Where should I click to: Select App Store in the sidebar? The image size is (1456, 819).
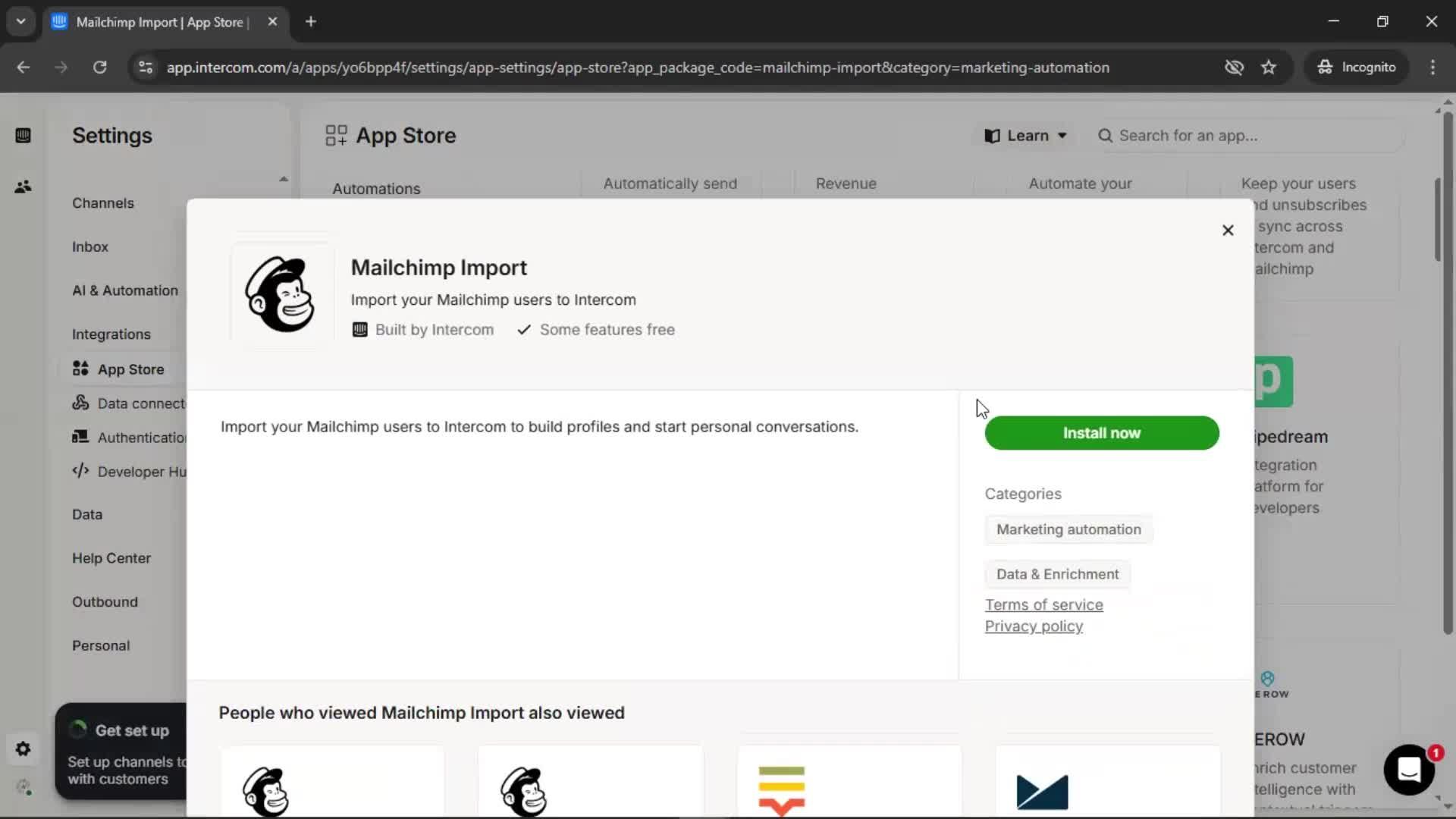[x=130, y=369]
